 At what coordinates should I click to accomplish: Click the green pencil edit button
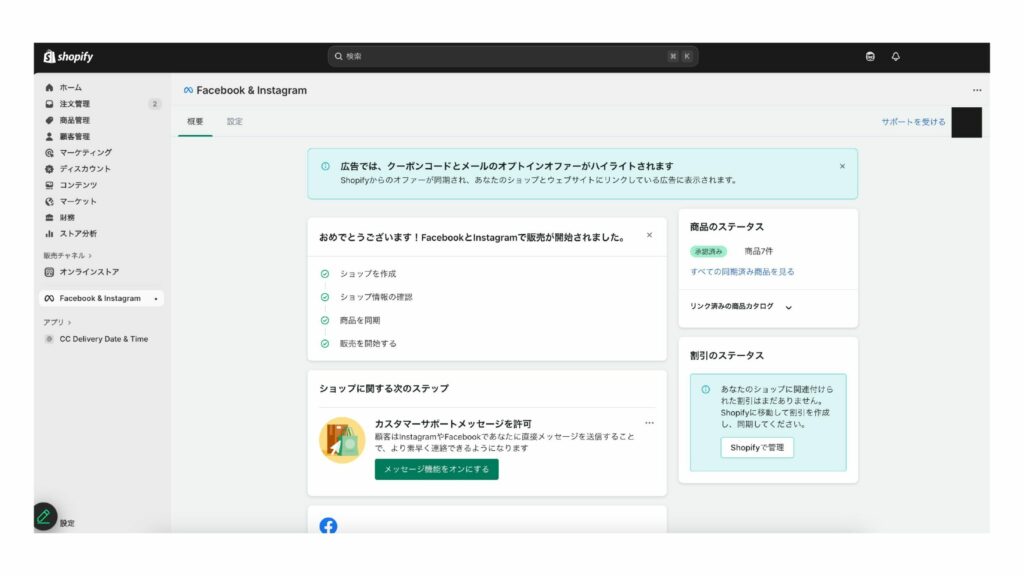click(x=44, y=517)
